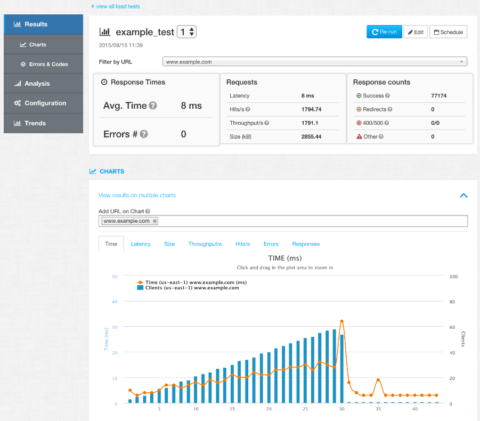
Task: Click the help icon beside Errors #
Action: coord(144,134)
